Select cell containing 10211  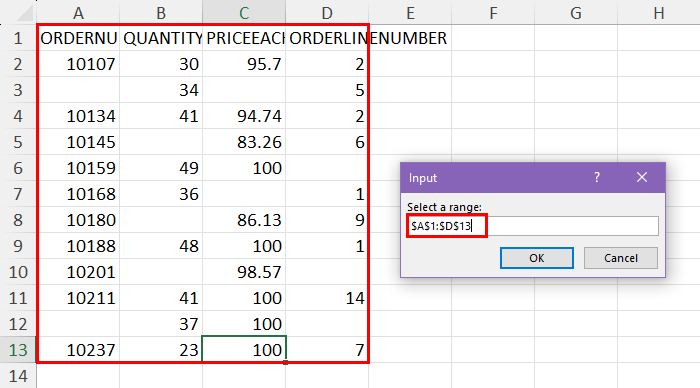point(78,298)
